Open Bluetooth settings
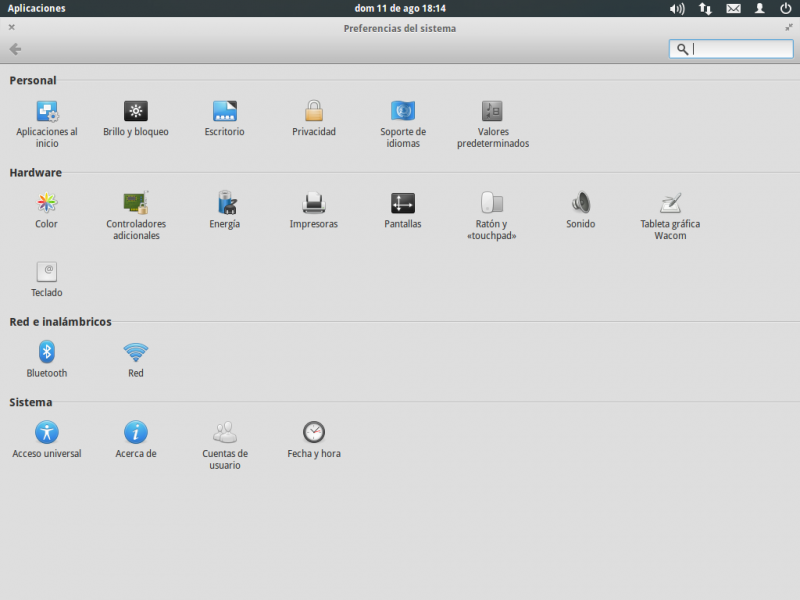 pyautogui.click(x=47, y=353)
